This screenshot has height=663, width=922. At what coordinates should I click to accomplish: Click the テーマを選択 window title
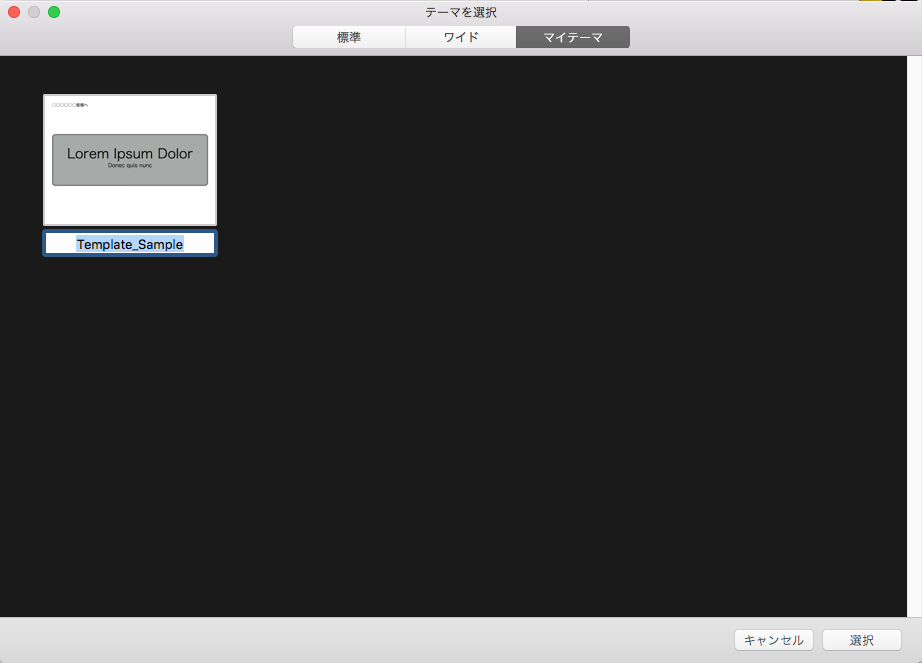tap(461, 12)
